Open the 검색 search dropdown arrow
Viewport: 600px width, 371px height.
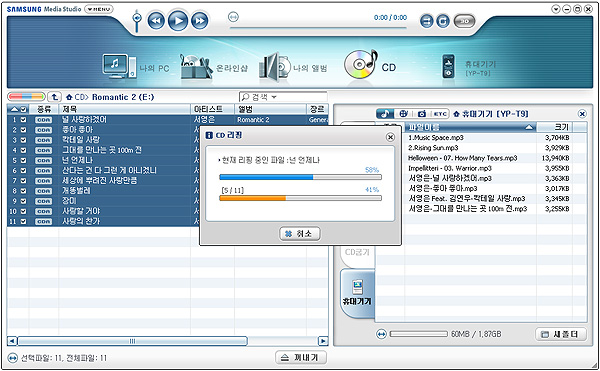(274, 97)
